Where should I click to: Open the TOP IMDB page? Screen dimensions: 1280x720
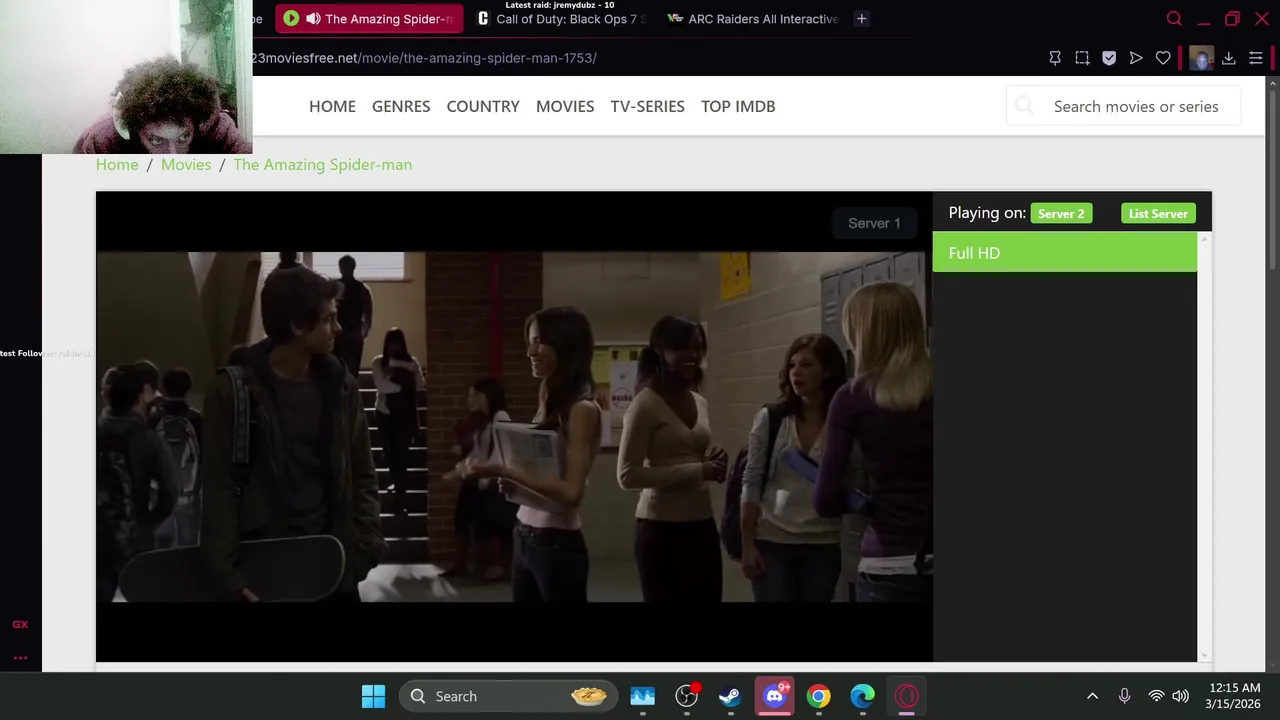point(738,106)
